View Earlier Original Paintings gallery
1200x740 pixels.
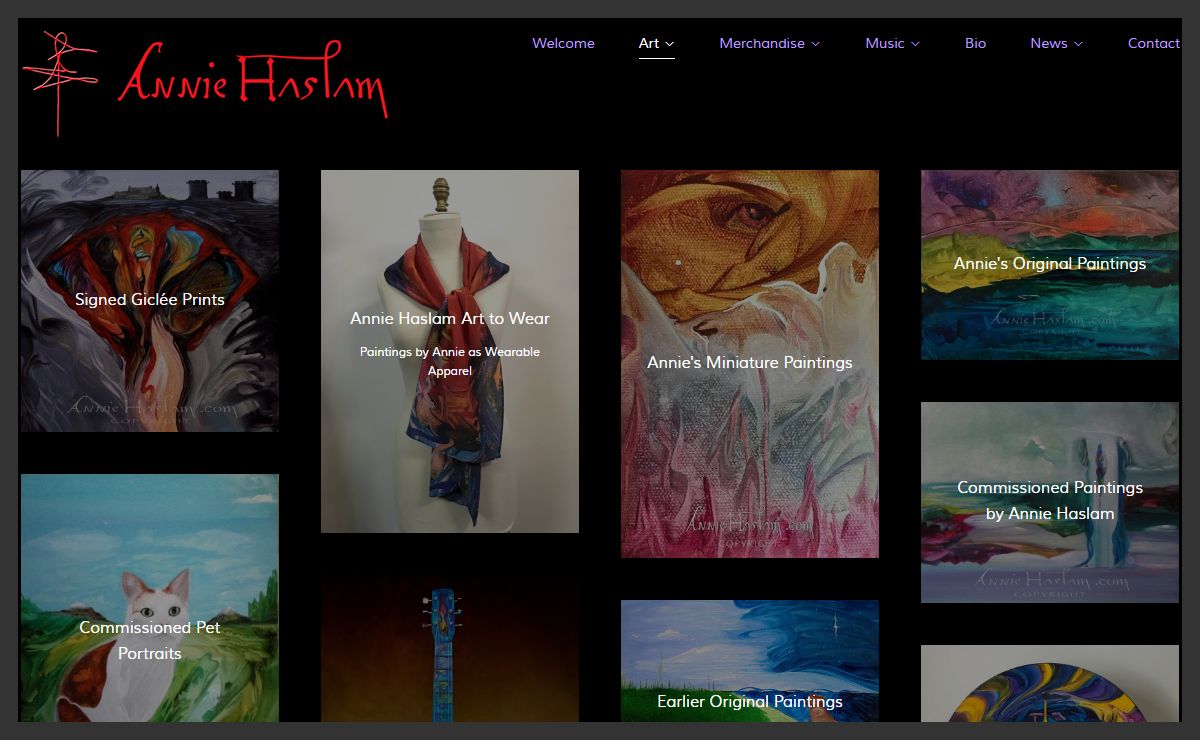coord(750,661)
